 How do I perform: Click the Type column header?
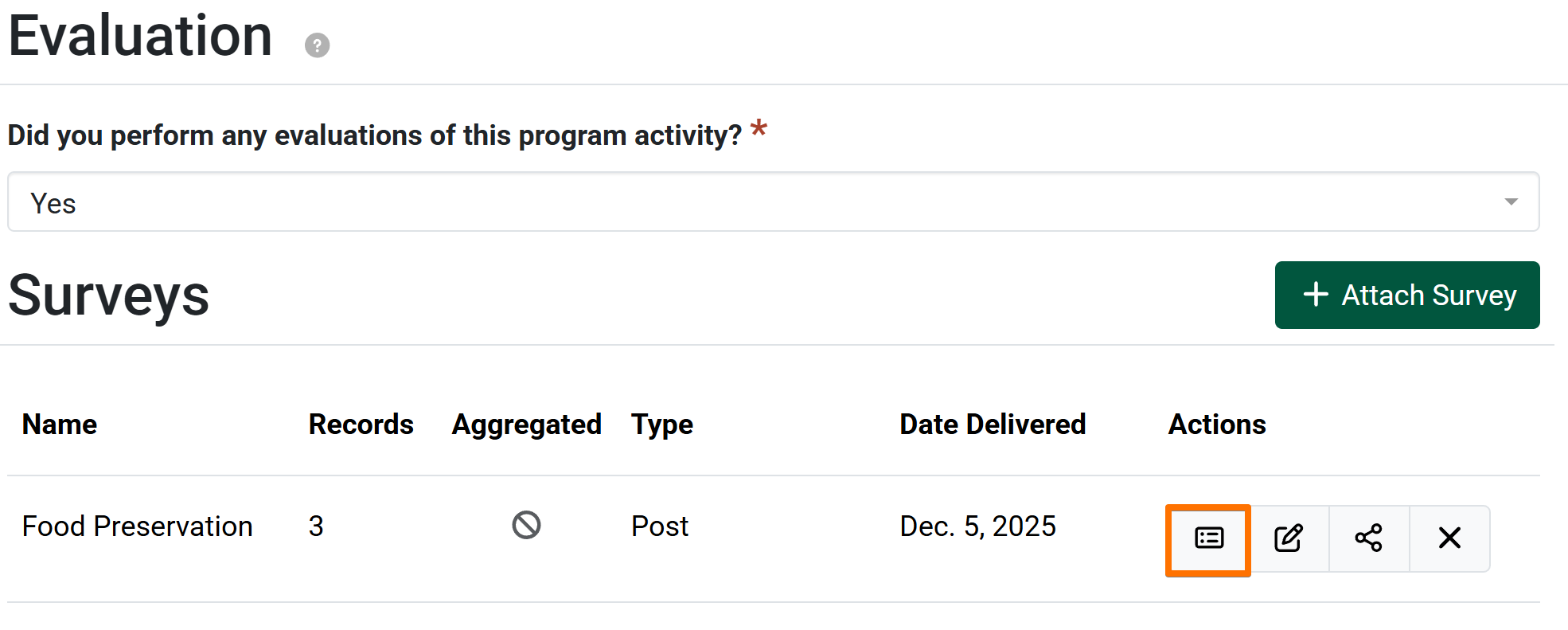[x=661, y=425]
